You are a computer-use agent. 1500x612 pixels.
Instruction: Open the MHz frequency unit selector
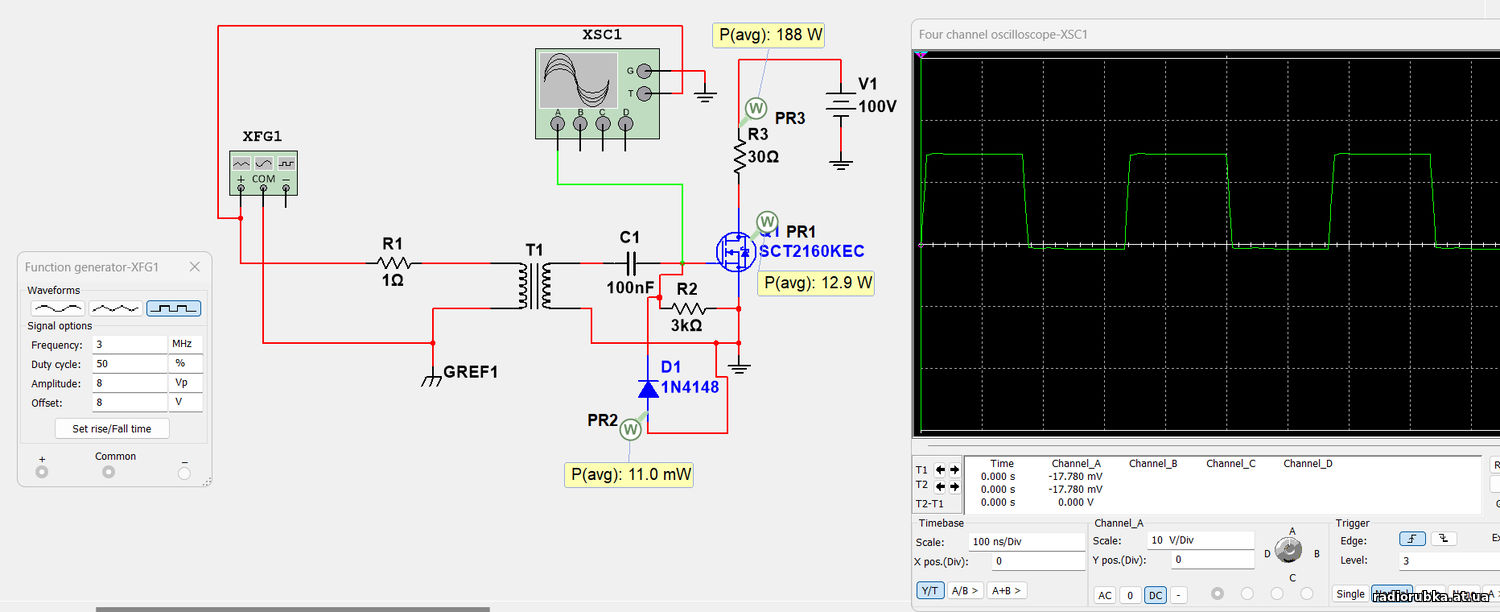(x=185, y=344)
